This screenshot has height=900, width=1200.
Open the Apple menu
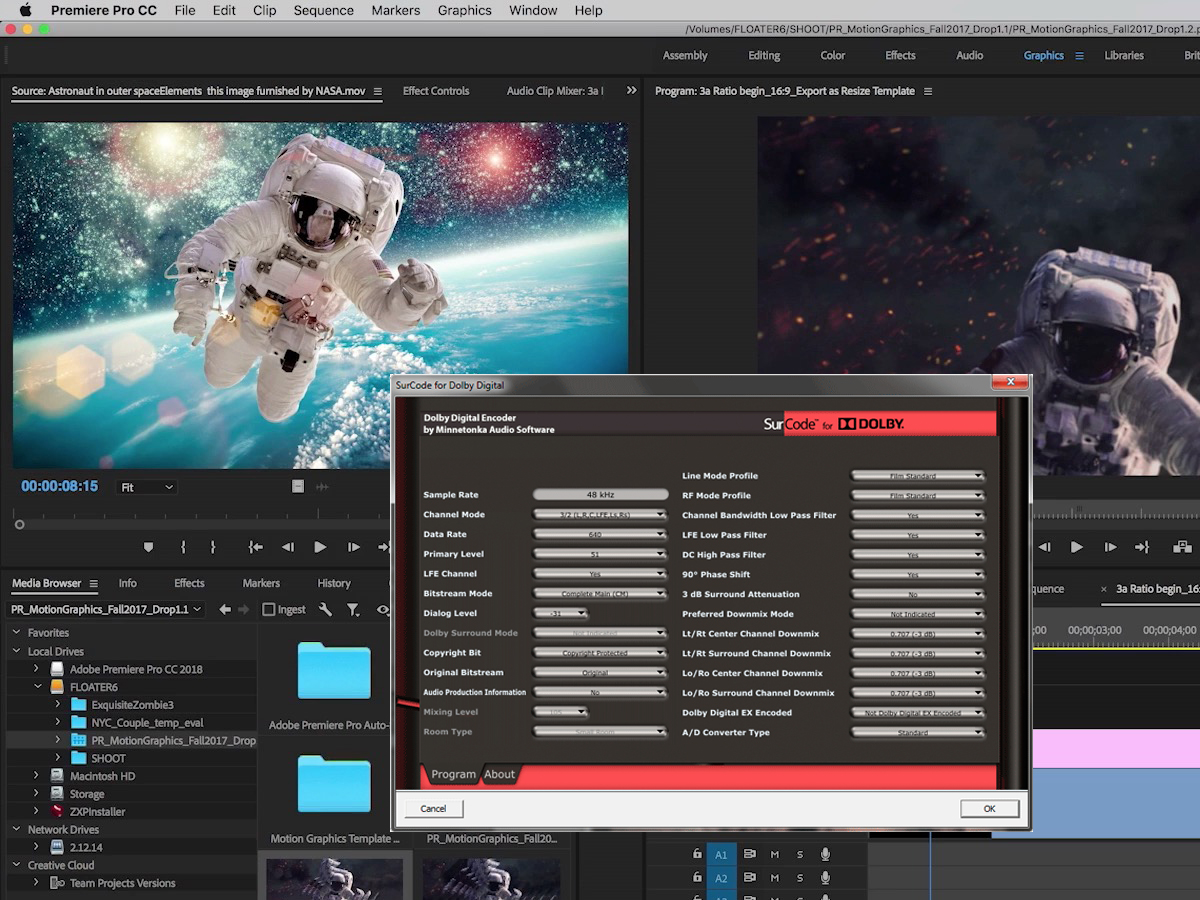(x=25, y=10)
